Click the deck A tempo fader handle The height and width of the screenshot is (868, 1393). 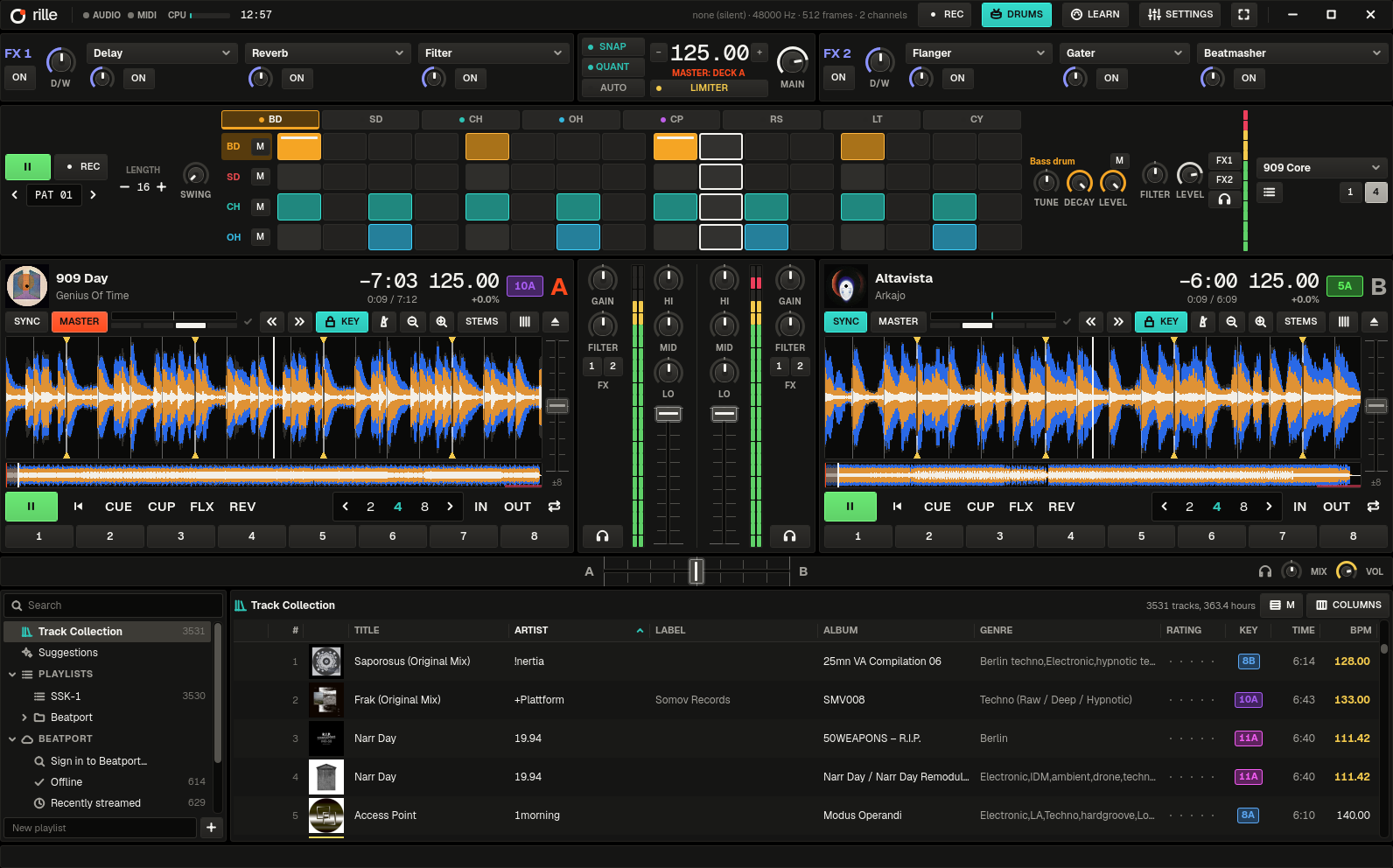pyautogui.click(x=557, y=406)
